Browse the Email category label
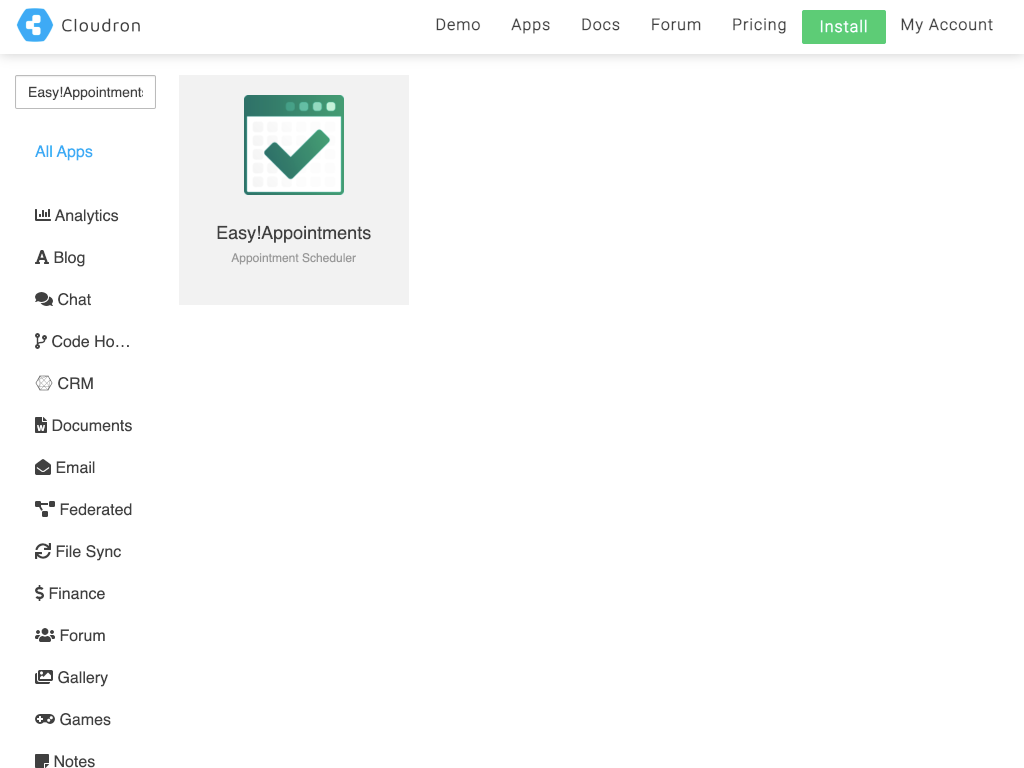Image resolution: width=1024 pixels, height=768 pixels. click(76, 468)
